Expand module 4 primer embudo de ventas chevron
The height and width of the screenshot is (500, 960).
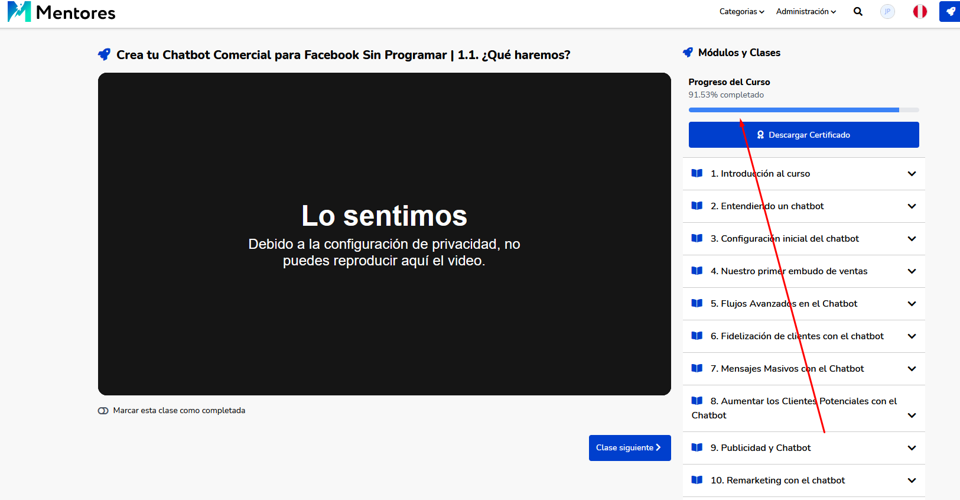pyautogui.click(x=912, y=271)
